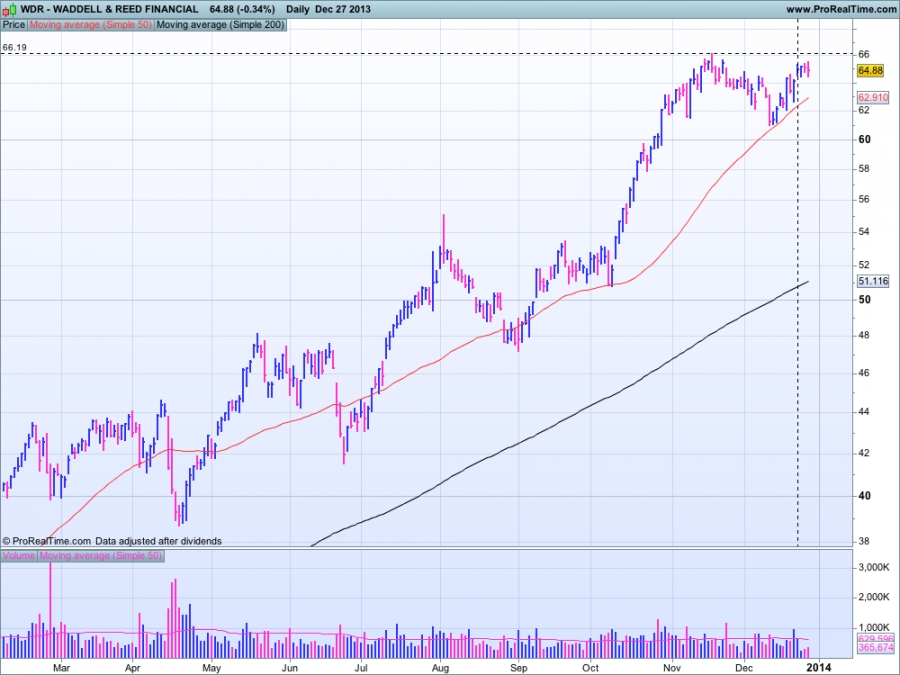The image size is (900, 675).
Task: Click the 46 price axis label
Action: pyautogui.click(x=864, y=373)
